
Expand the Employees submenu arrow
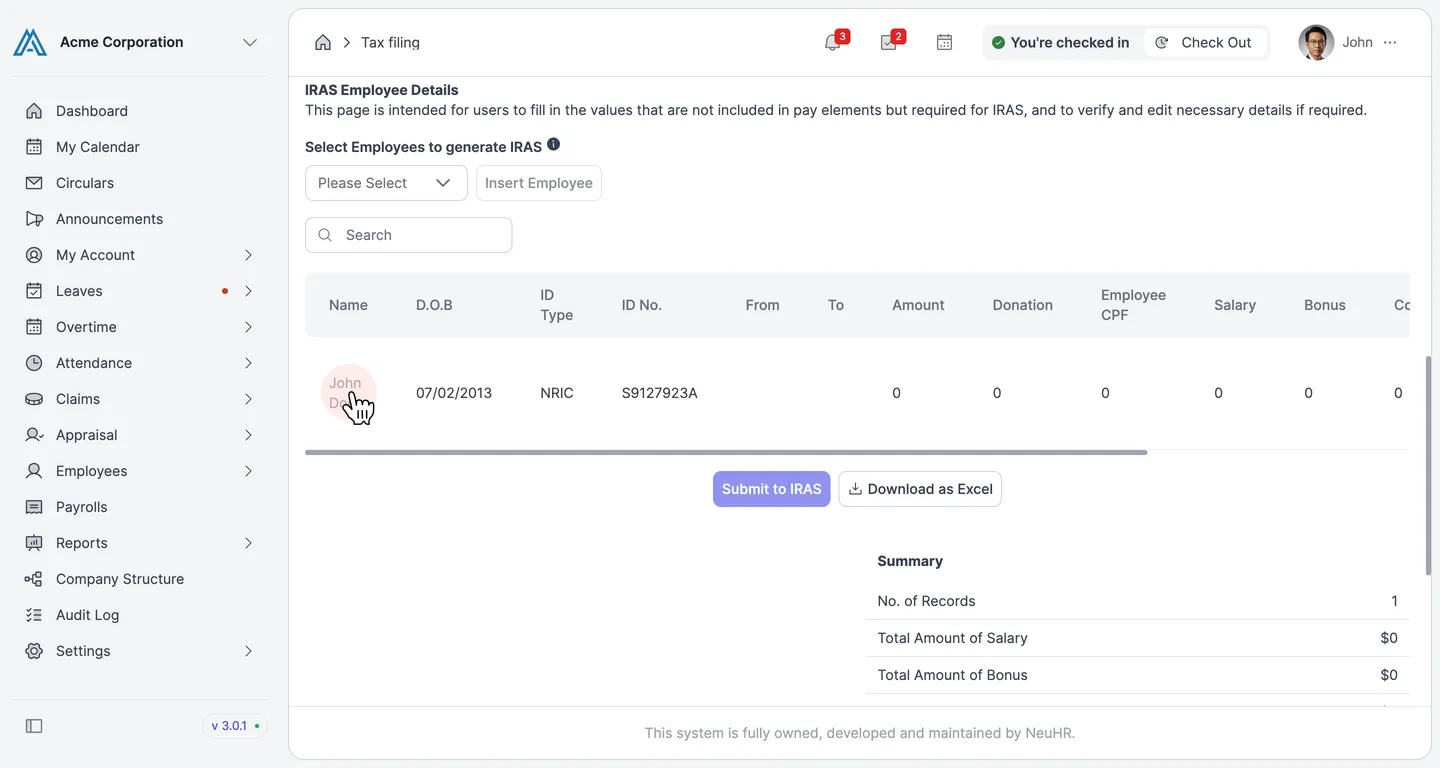click(x=248, y=471)
